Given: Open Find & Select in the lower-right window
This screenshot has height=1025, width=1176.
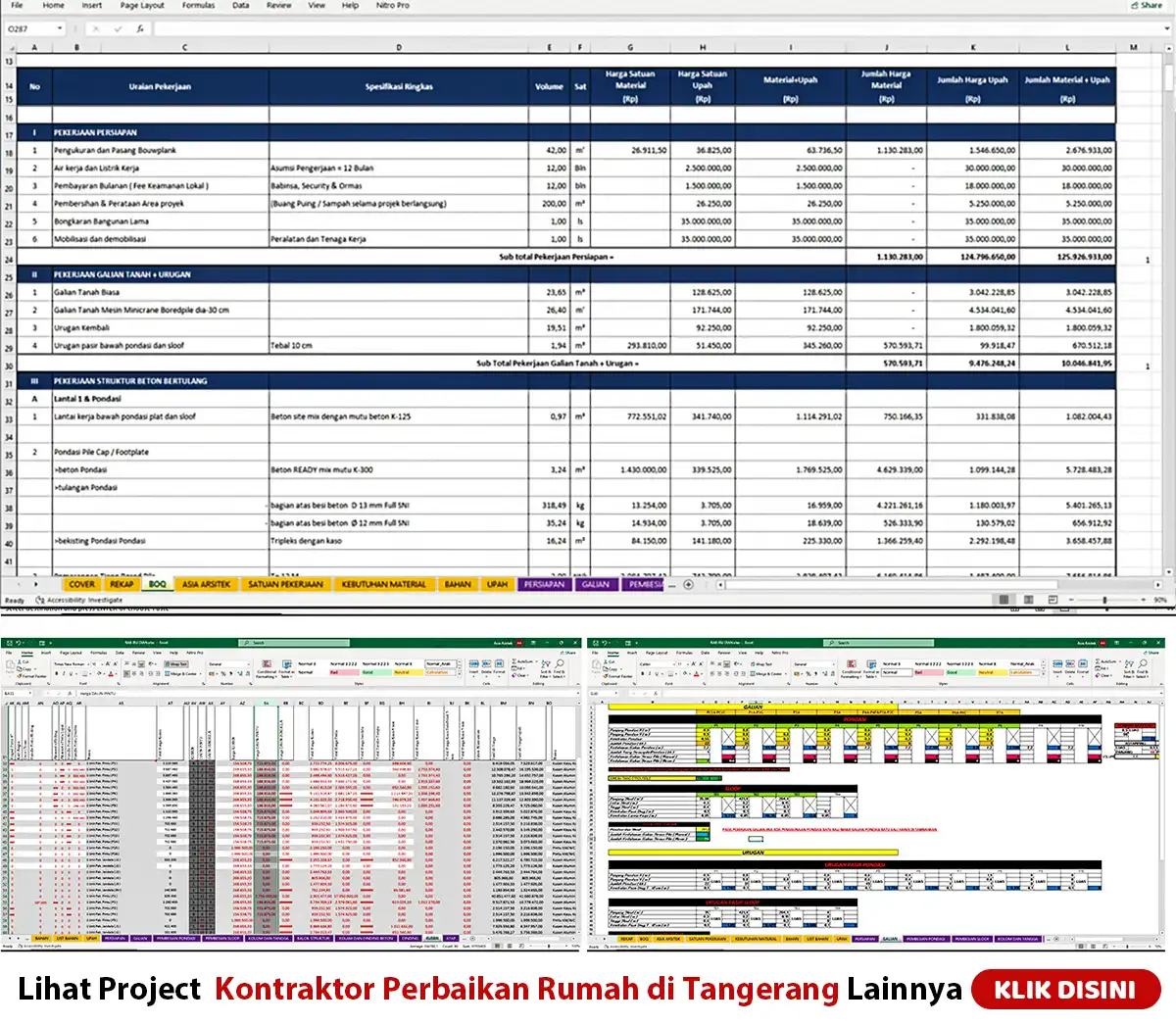Looking at the screenshot, I should click(1143, 668).
